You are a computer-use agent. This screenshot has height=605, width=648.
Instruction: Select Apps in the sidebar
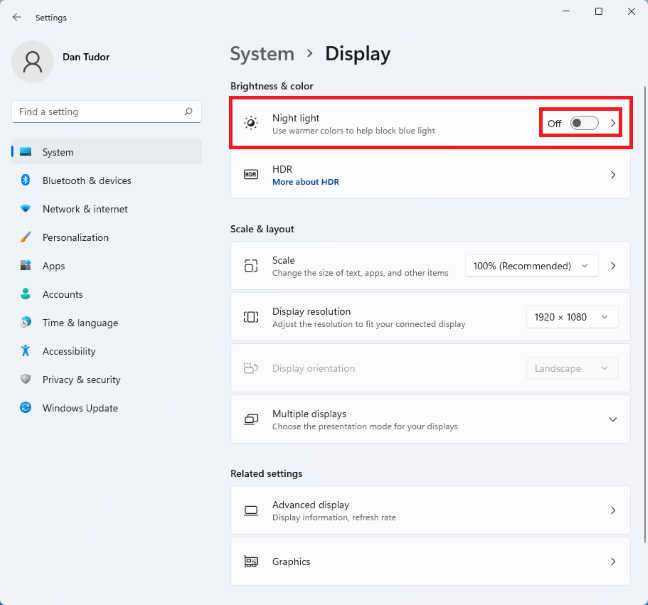point(54,266)
